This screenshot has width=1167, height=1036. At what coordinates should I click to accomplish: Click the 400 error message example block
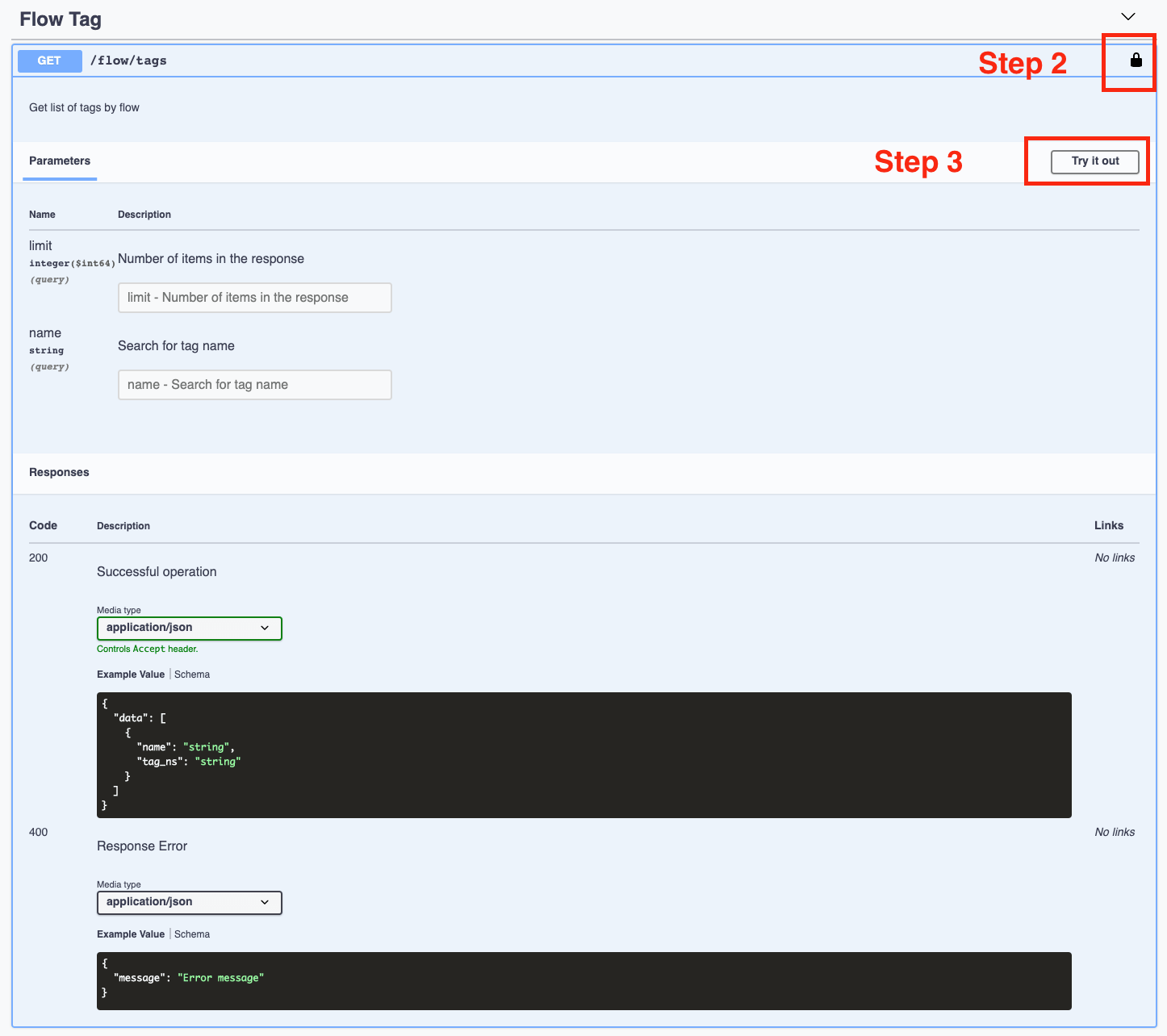(584, 981)
